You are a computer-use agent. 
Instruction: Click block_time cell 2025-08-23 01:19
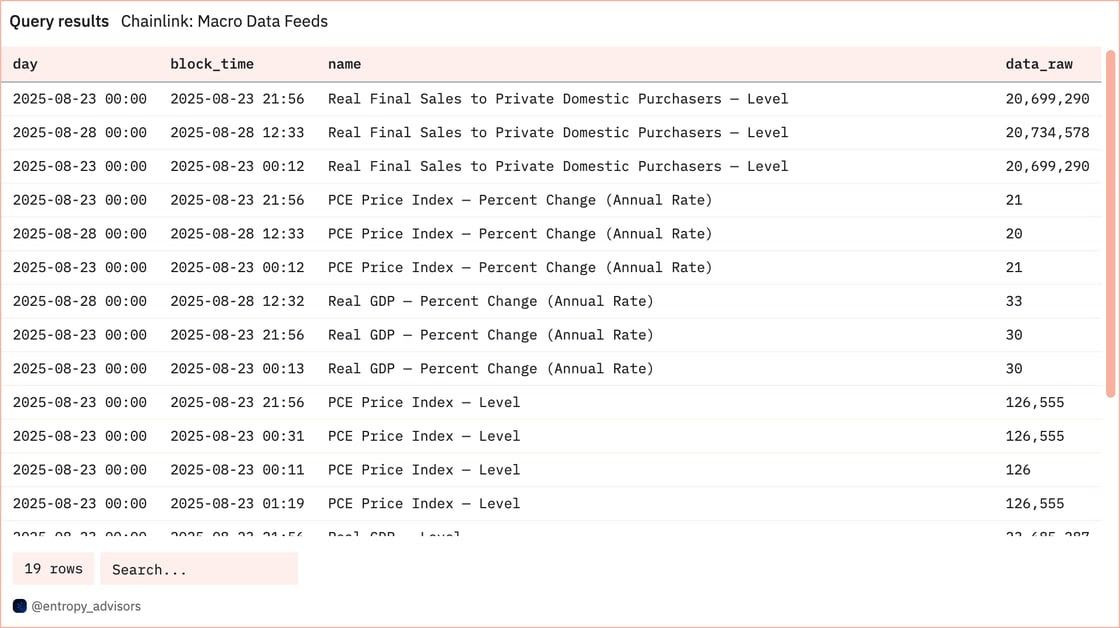(x=237, y=503)
